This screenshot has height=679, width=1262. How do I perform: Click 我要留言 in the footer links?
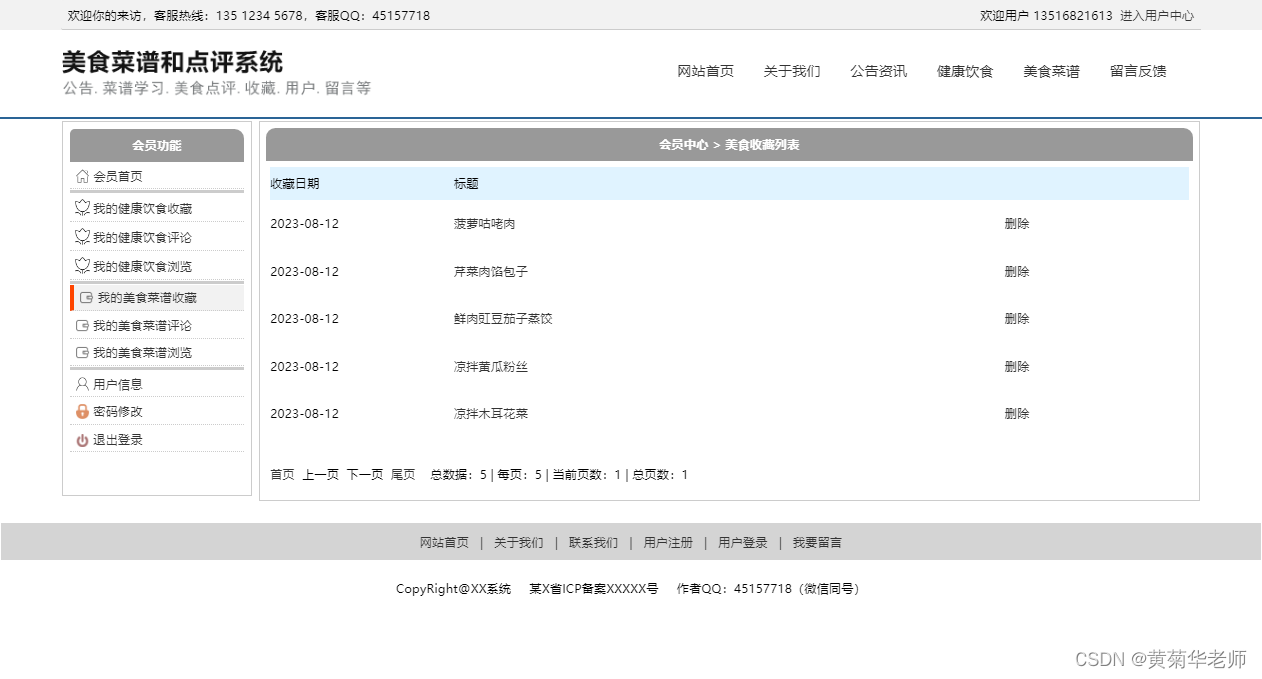(x=817, y=542)
